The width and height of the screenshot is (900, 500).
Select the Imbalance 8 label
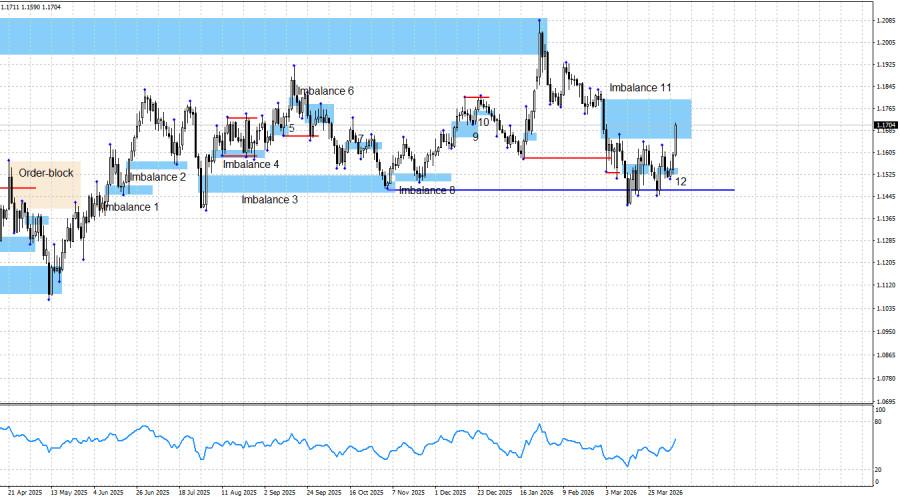point(427,190)
